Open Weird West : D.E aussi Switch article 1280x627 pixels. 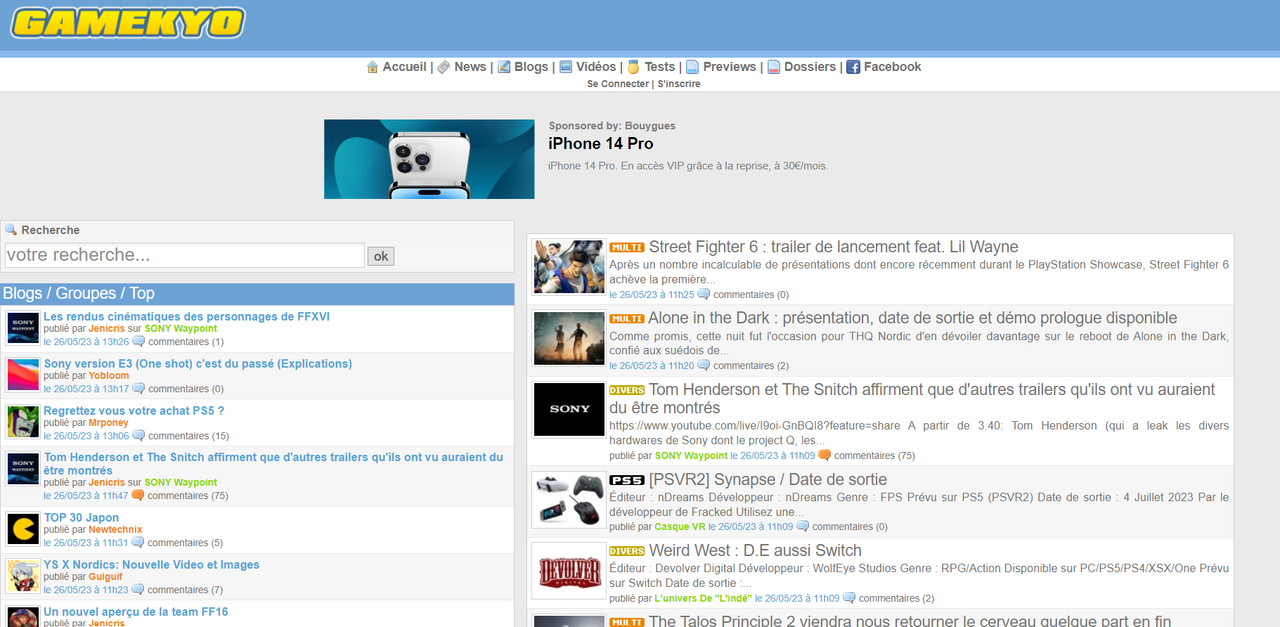pos(755,551)
